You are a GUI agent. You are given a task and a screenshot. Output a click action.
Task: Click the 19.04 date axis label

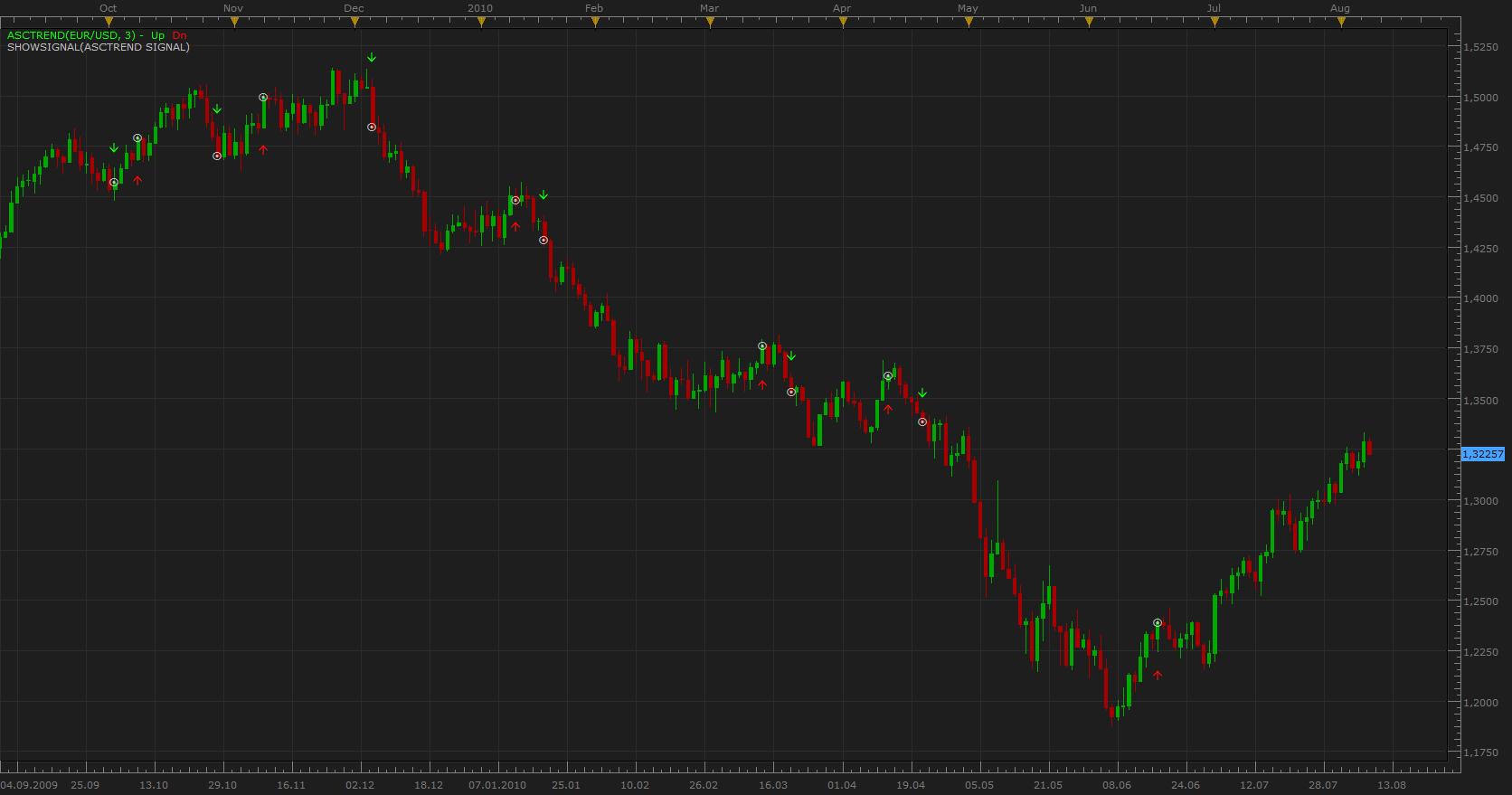[911, 785]
